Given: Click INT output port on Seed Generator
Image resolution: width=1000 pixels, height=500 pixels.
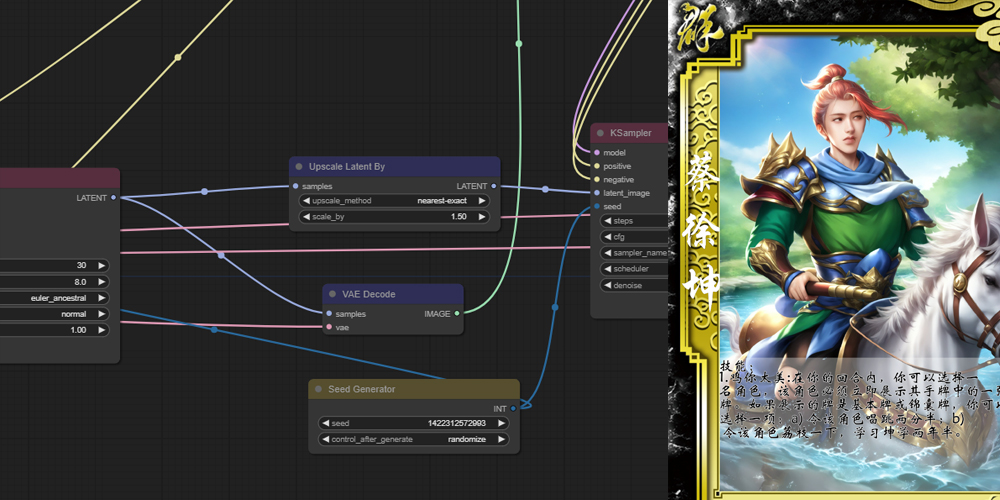Looking at the screenshot, I should click(513, 409).
